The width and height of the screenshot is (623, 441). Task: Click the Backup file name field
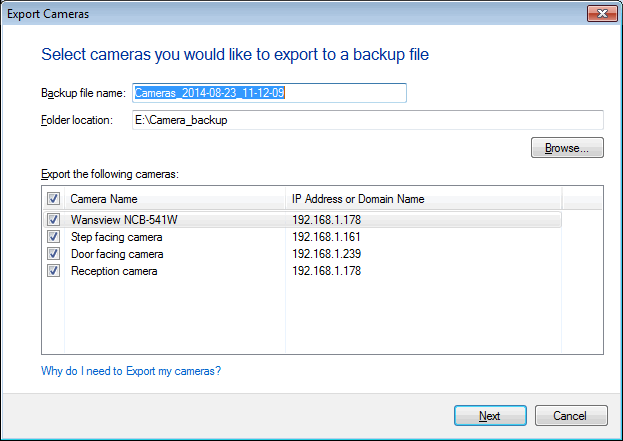click(269, 93)
